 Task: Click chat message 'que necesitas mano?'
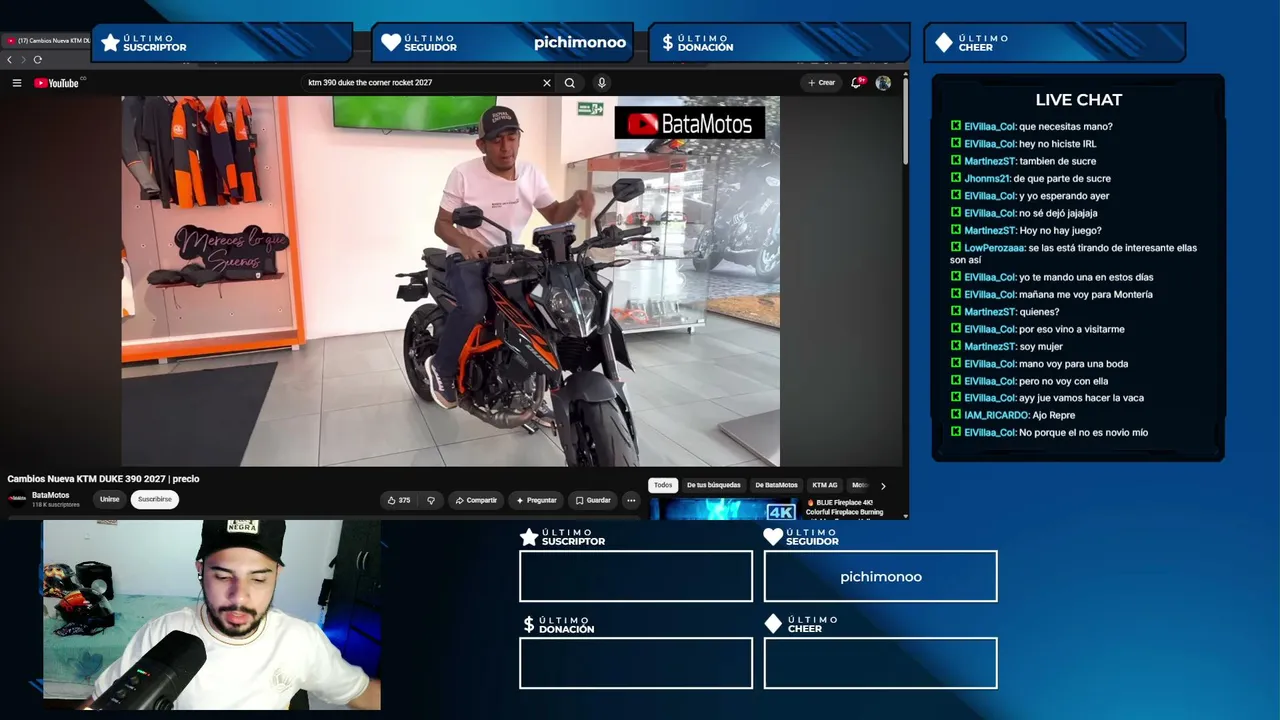click(x=1066, y=127)
